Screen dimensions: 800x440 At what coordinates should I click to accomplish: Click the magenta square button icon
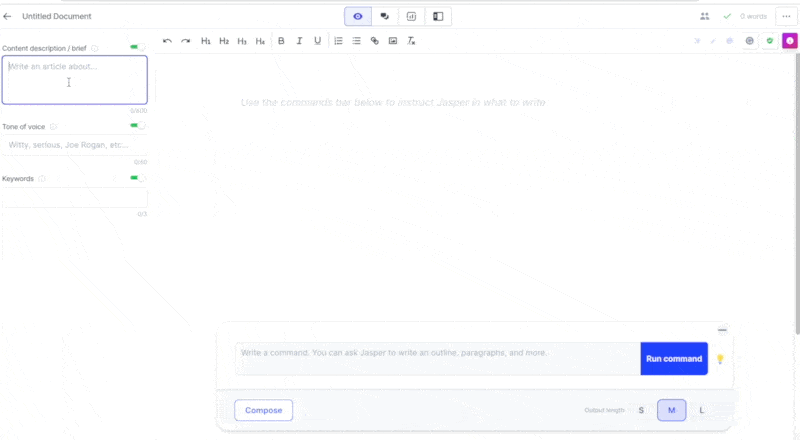coord(790,41)
